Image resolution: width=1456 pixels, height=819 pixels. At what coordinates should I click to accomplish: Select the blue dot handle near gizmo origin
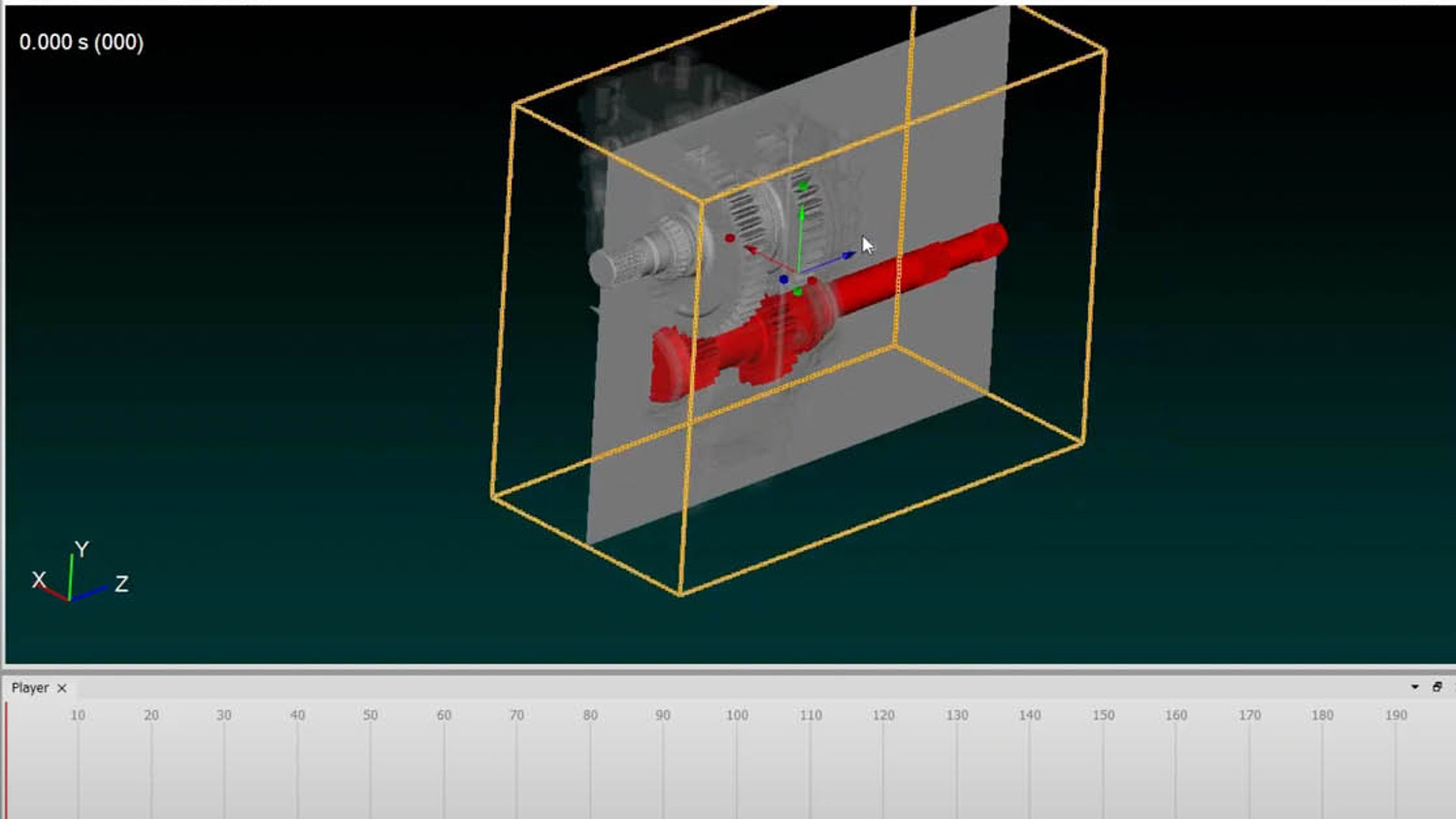point(783,279)
